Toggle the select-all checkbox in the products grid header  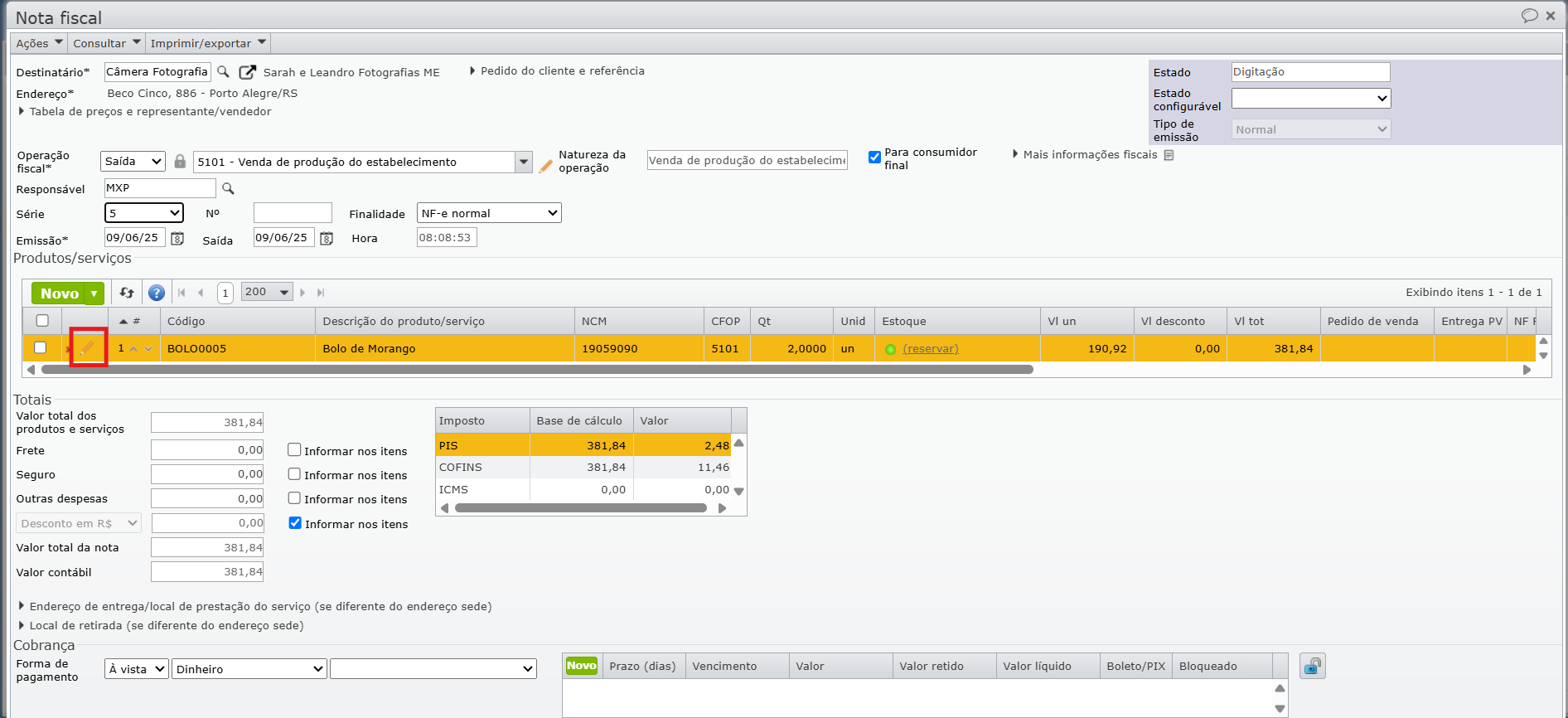pyautogui.click(x=42, y=320)
